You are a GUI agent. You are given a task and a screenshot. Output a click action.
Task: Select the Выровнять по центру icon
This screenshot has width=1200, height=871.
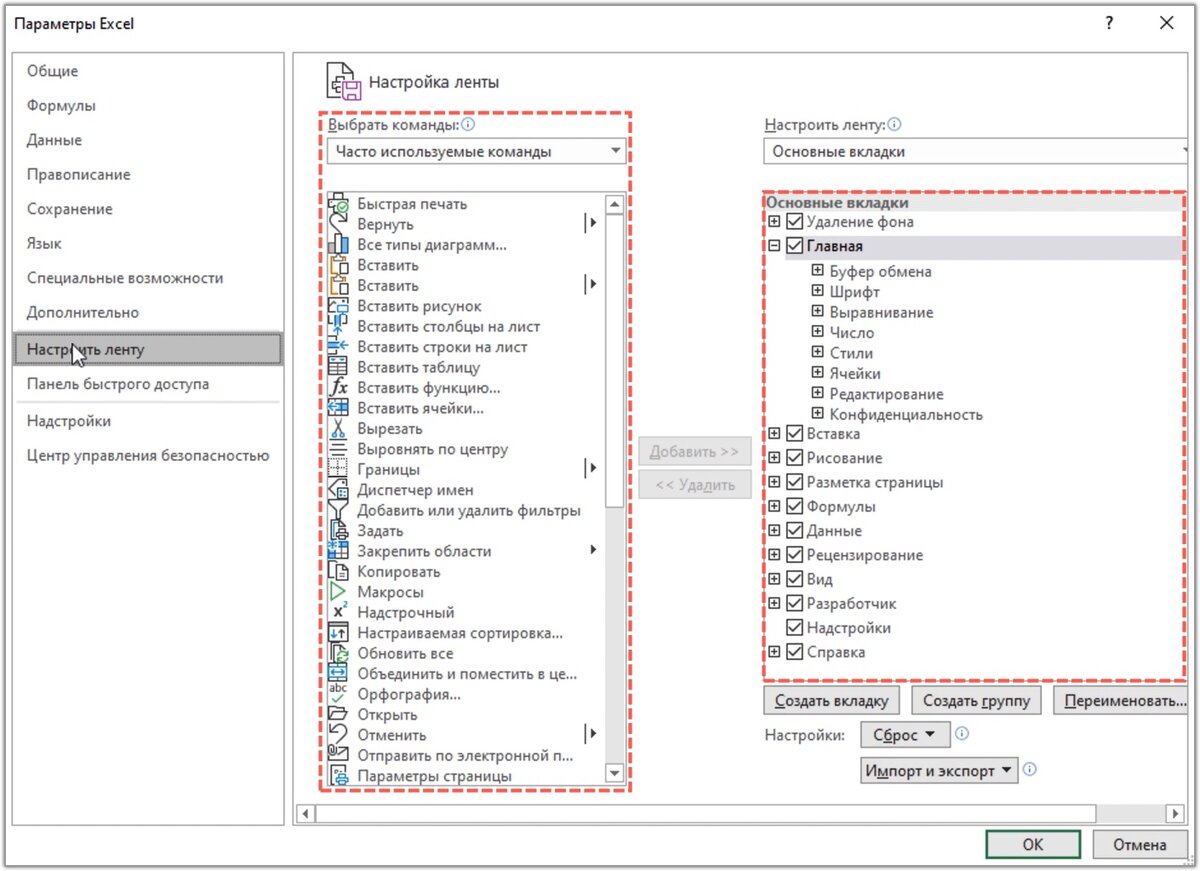[x=338, y=449]
